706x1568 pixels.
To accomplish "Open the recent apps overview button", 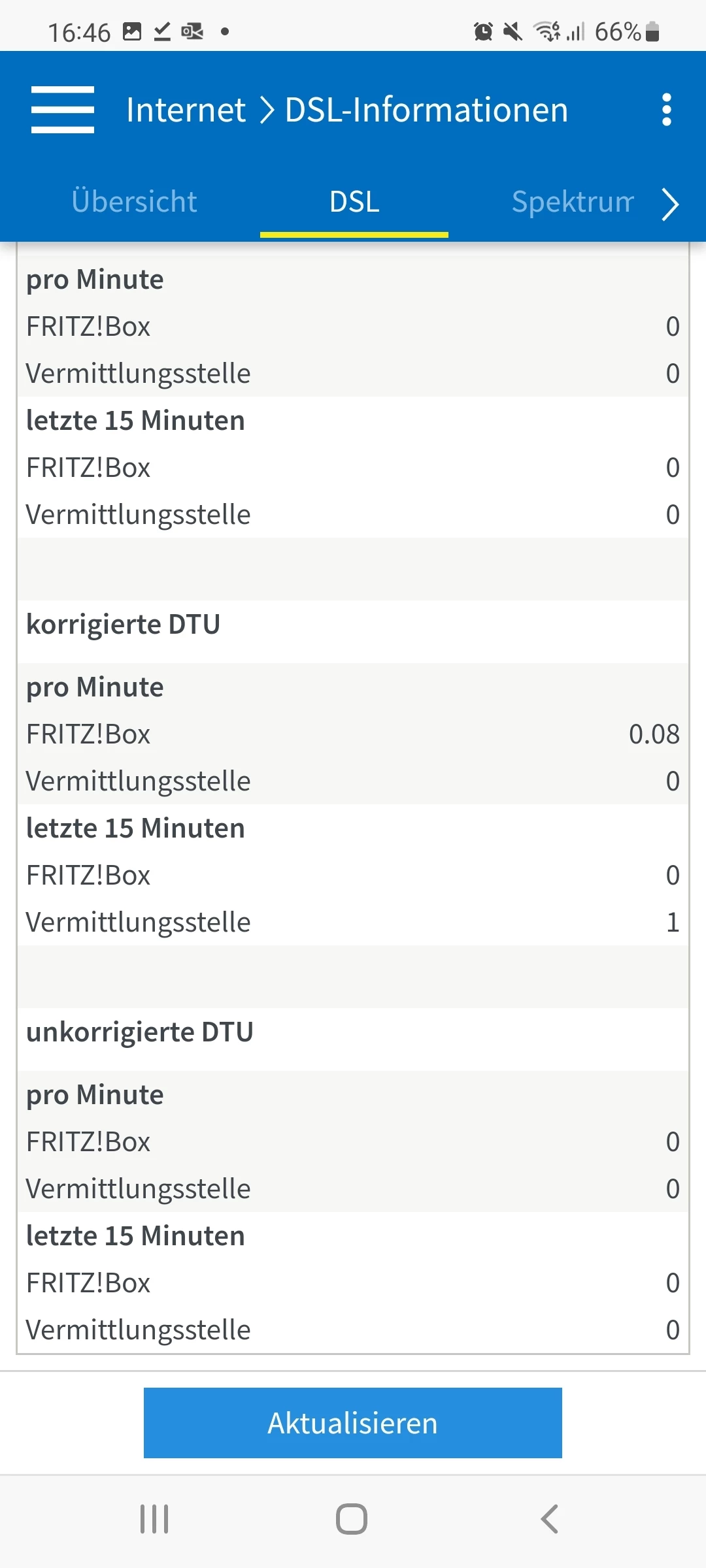I will 155,1519.
